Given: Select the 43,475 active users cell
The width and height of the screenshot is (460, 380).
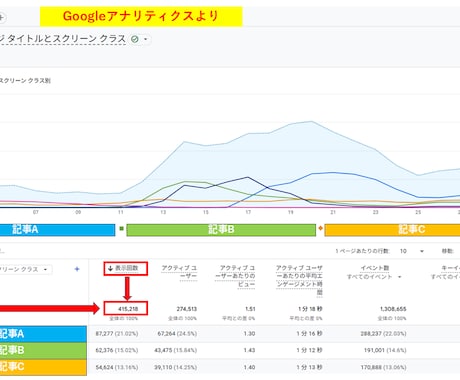Looking at the screenshot, I should pyautogui.click(x=176, y=350).
